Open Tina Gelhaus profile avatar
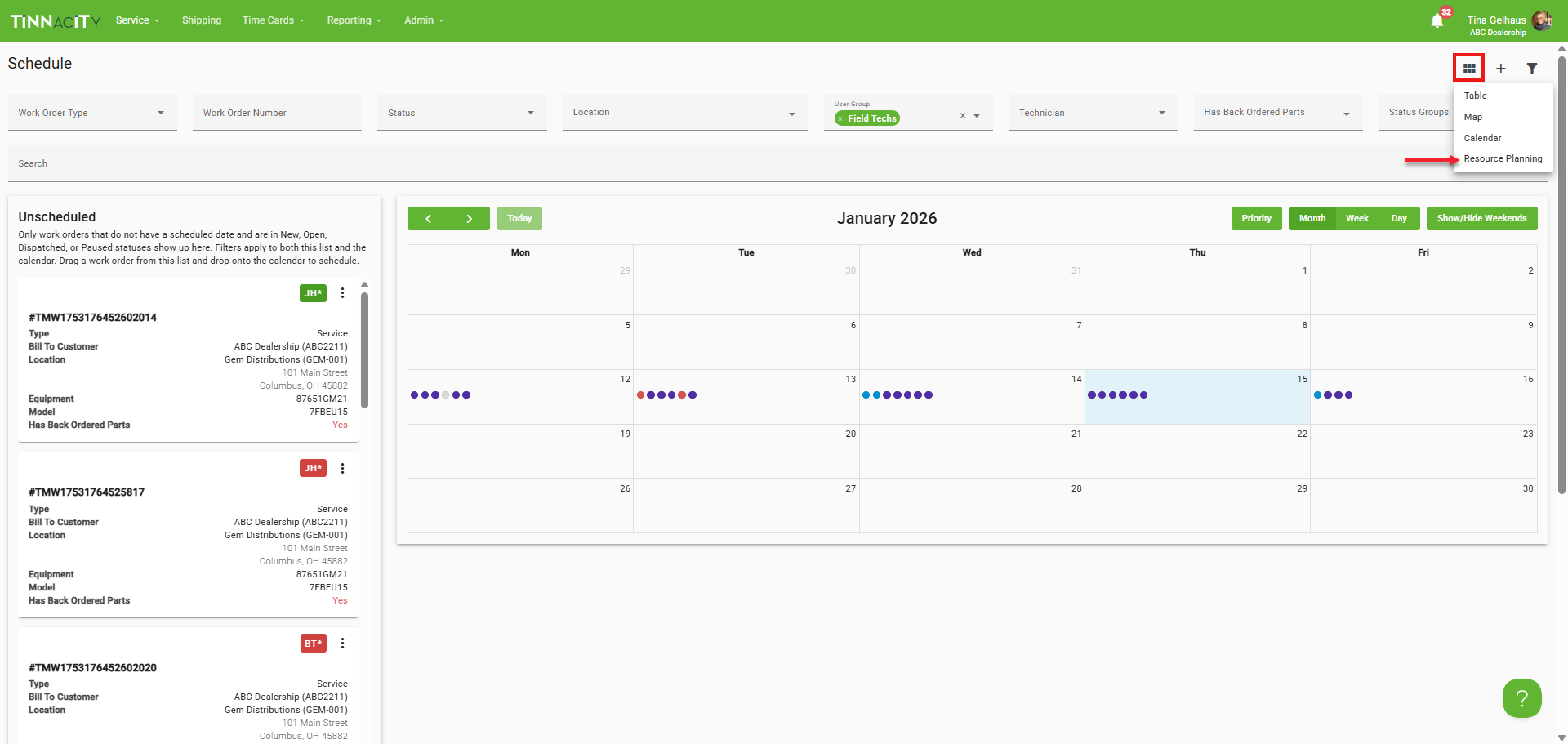 (1542, 20)
